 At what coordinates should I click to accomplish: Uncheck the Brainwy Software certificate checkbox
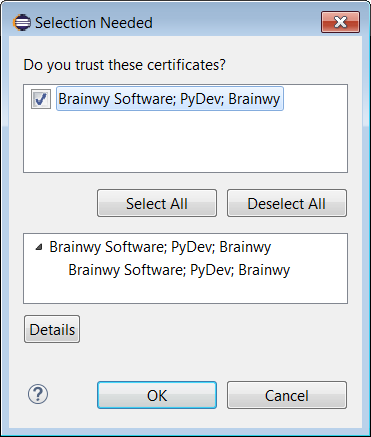coord(41,99)
